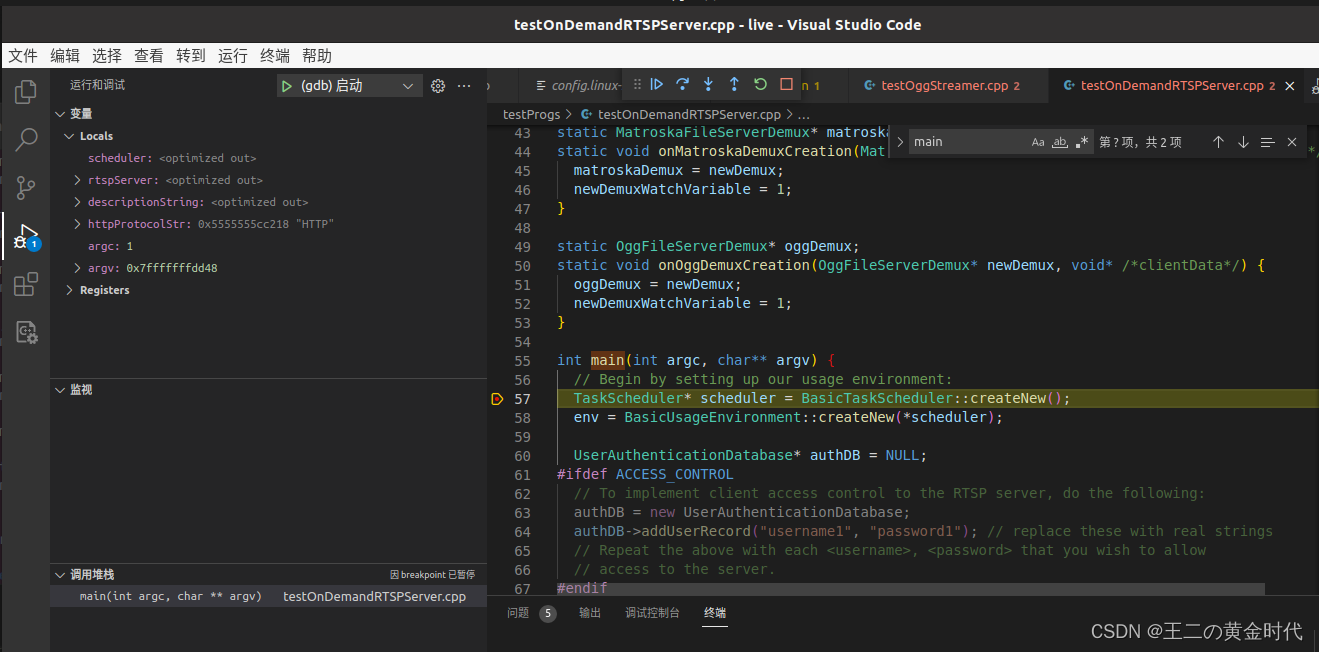Close the testOnDemandRTSPServer.cpp tab

(1290, 86)
